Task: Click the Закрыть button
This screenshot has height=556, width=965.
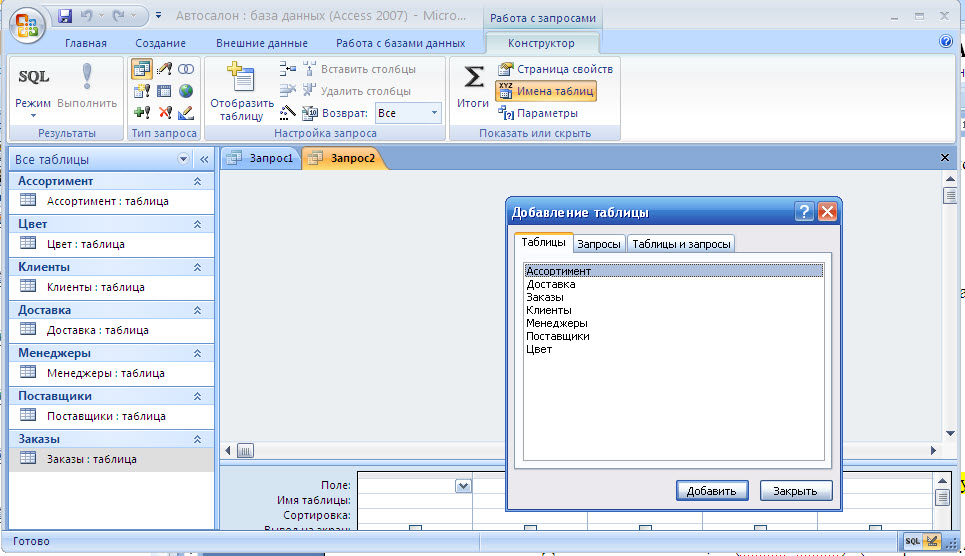Action: click(x=796, y=491)
